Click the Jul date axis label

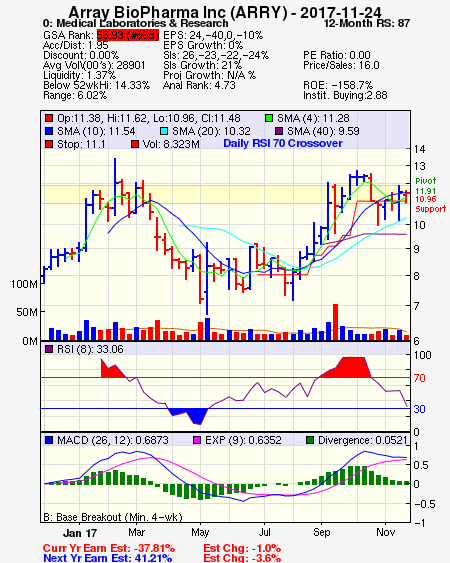265,532
